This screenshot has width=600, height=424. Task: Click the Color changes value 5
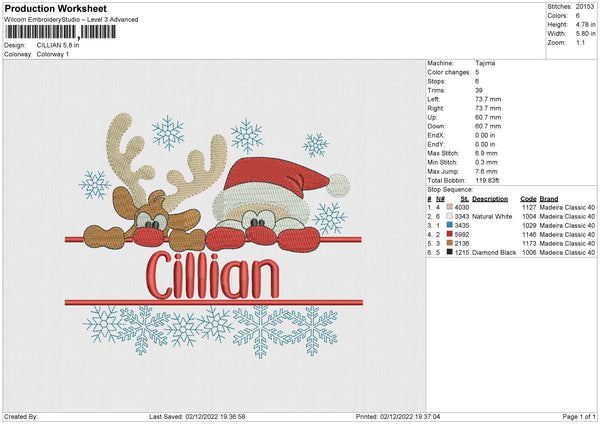(x=477, y=72)
